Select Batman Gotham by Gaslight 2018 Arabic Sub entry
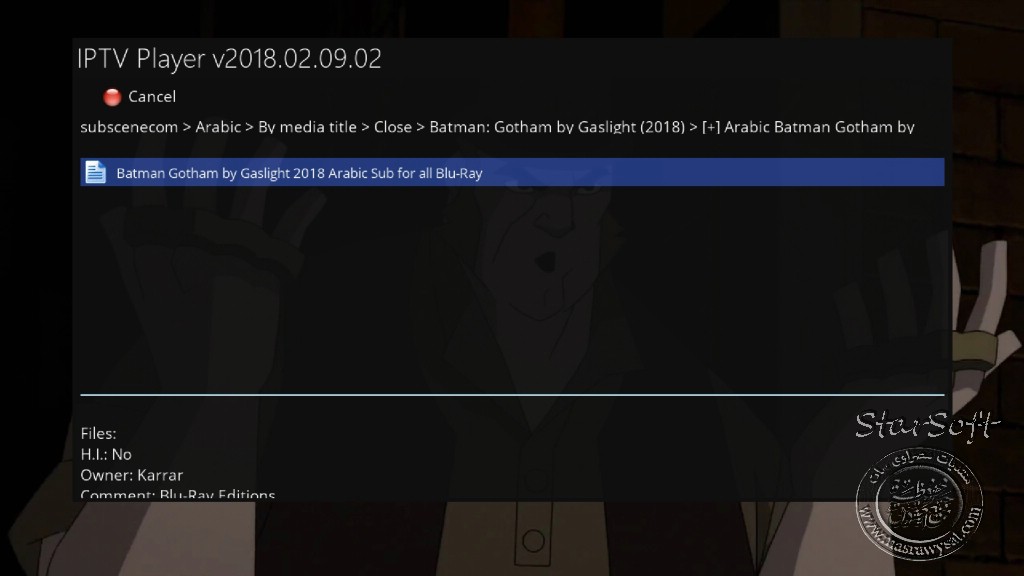 pos(512,172)
